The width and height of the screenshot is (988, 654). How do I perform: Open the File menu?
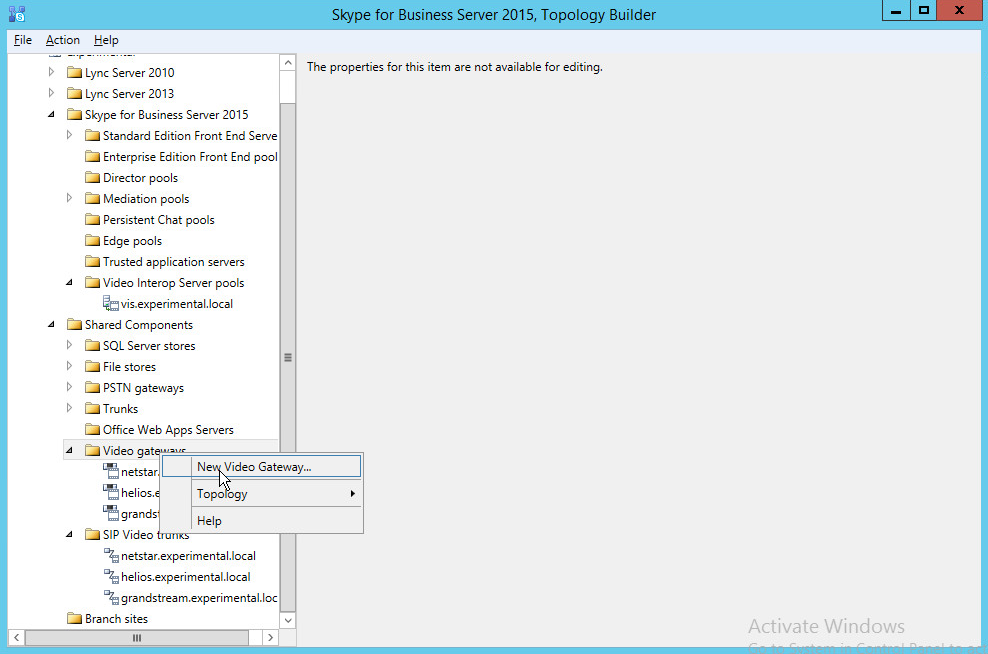23,40
